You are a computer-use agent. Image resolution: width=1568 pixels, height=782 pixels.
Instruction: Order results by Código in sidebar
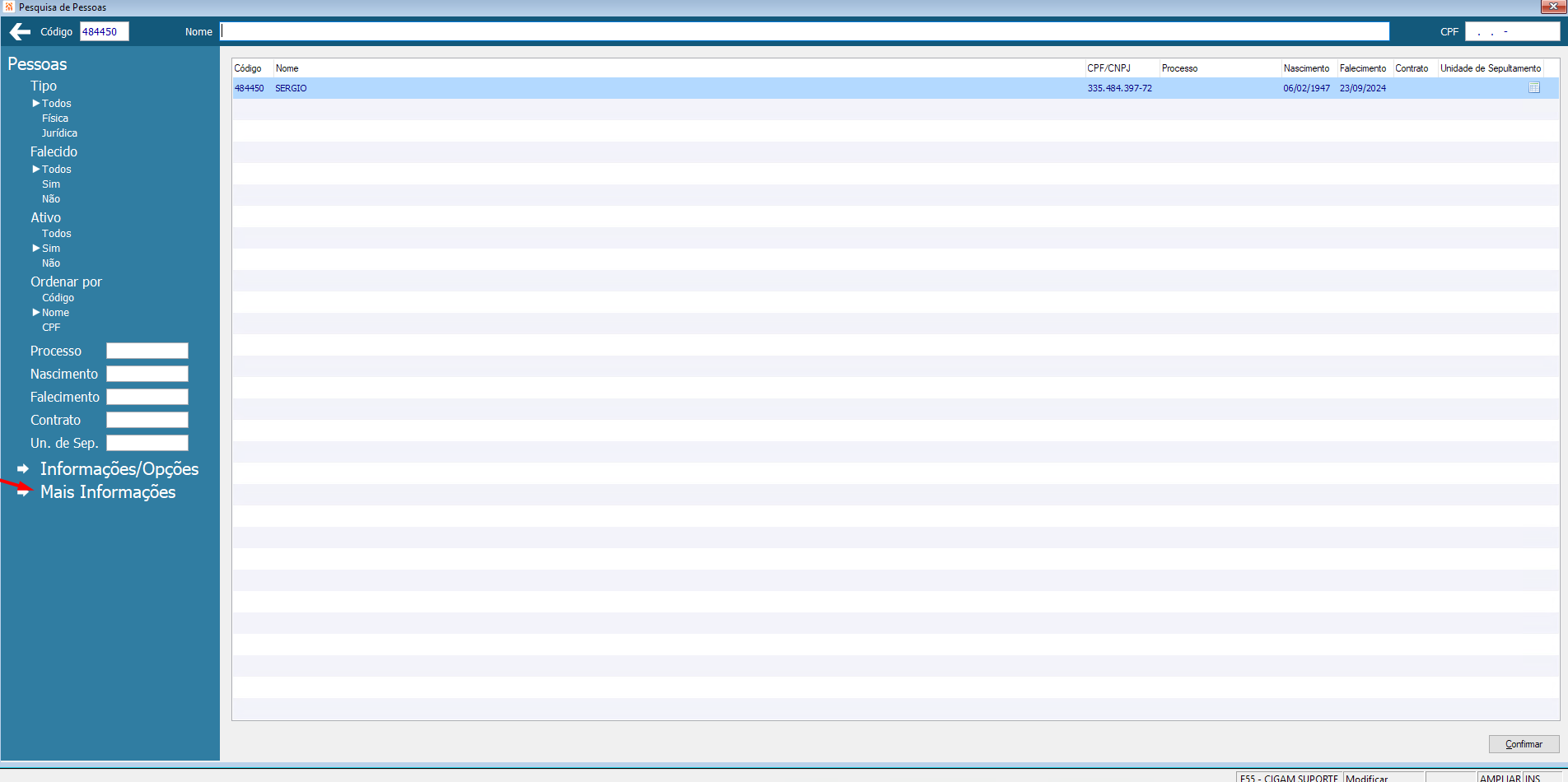[58, 298]
